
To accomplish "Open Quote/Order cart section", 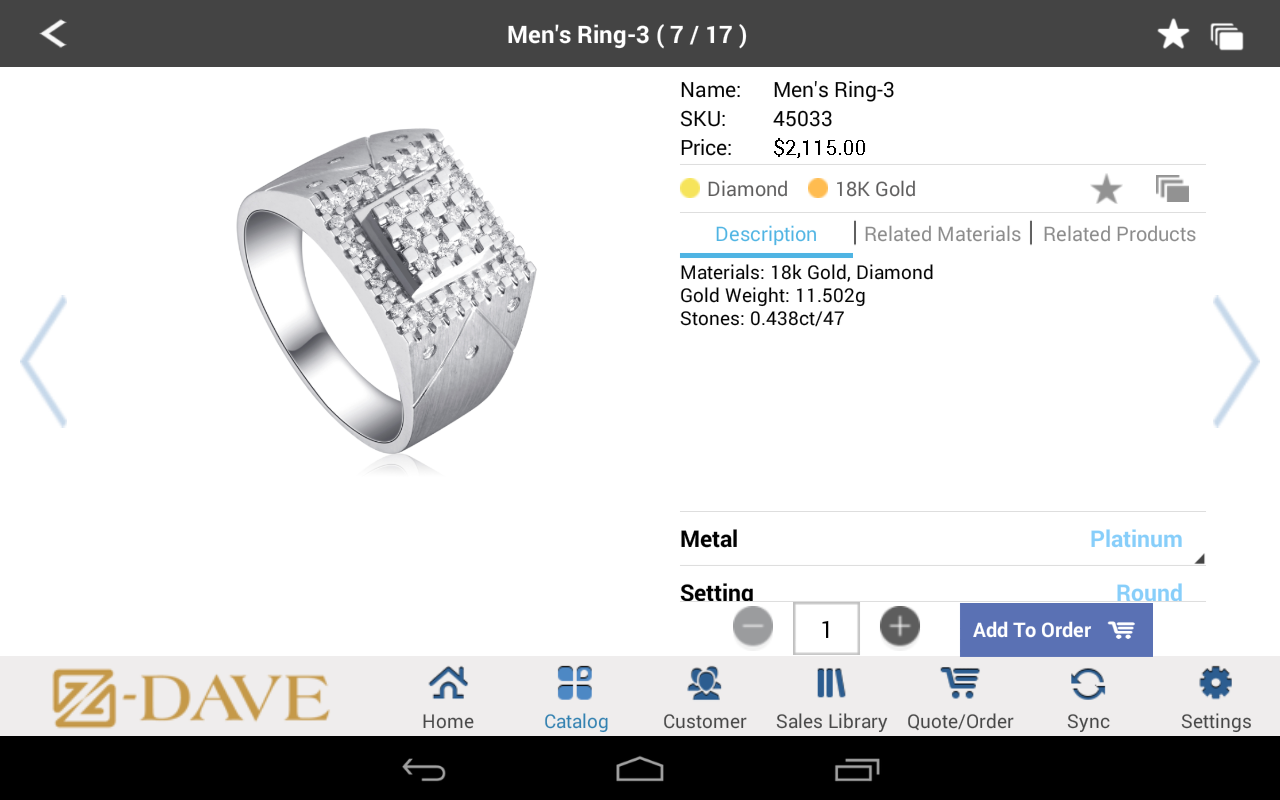I will tap(960, 698).
